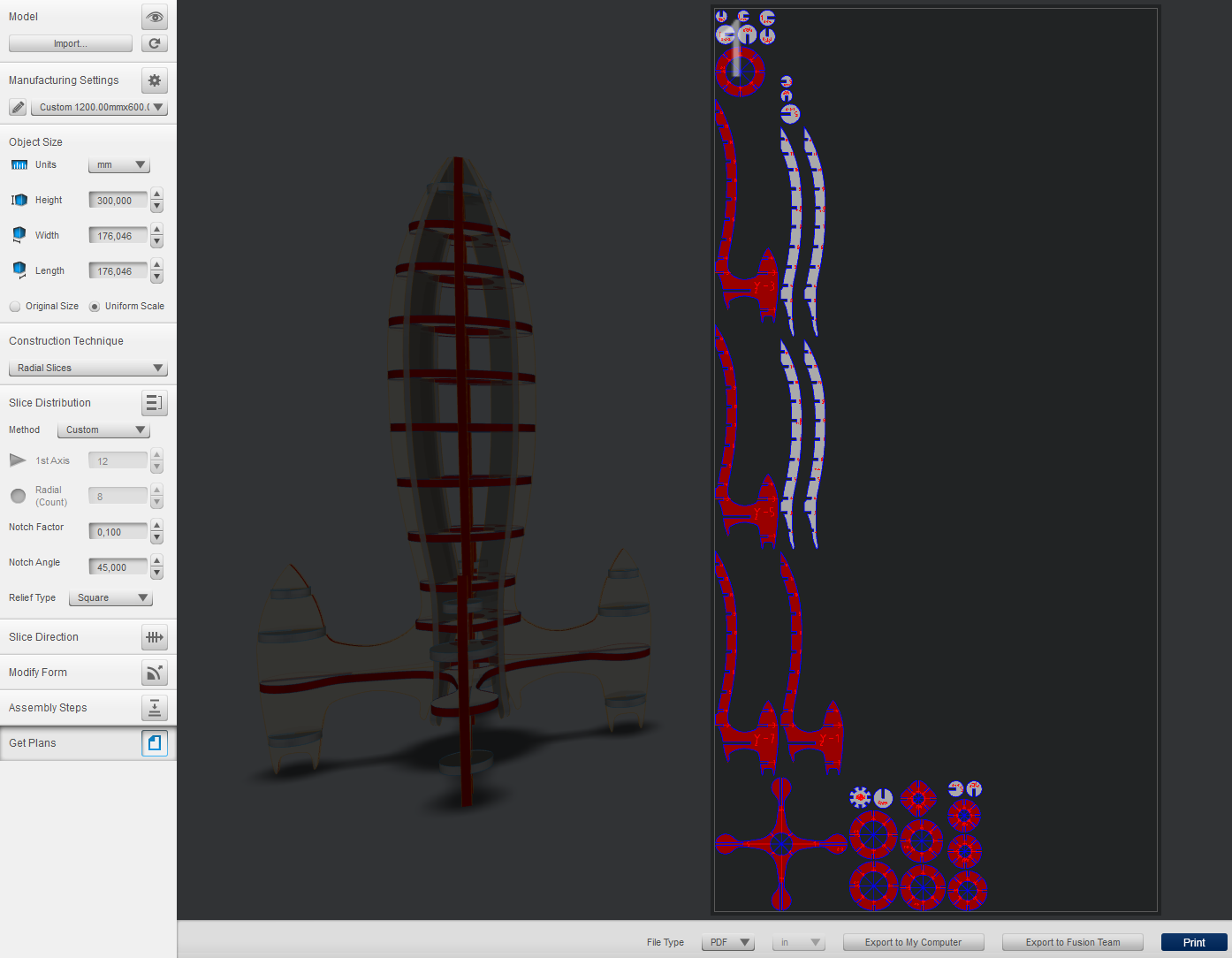
Task: Select the Uniform Scale radio button
Action: [95, 307]
